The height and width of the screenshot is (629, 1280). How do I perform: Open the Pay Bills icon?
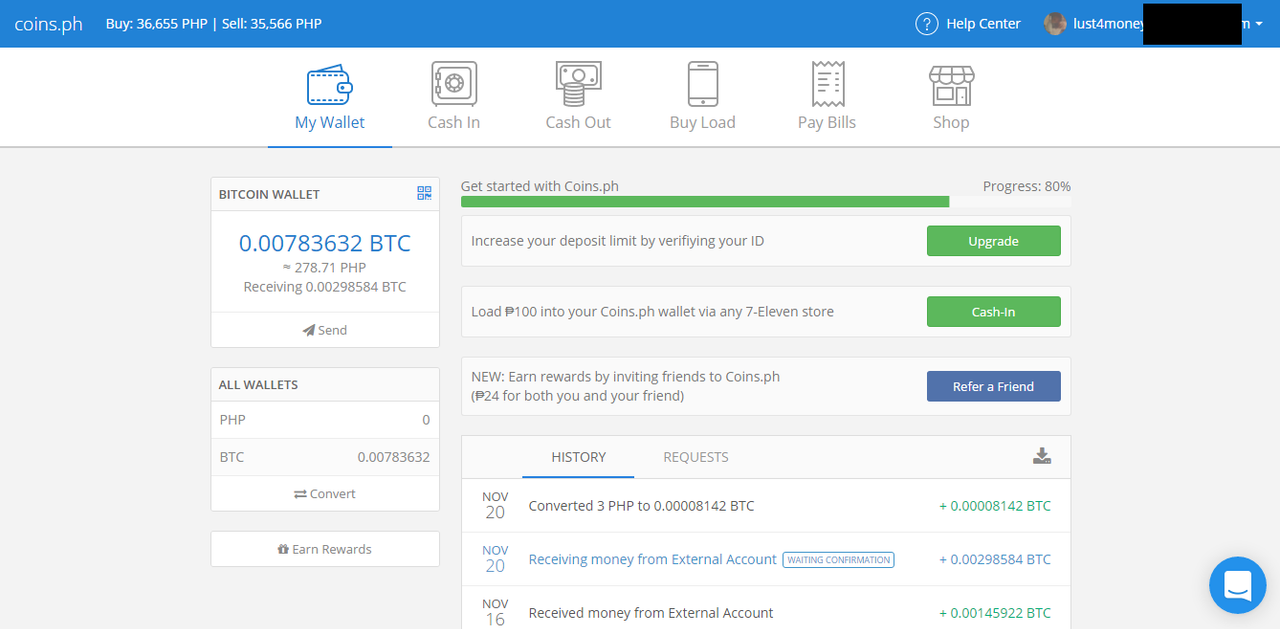[826, 83]
